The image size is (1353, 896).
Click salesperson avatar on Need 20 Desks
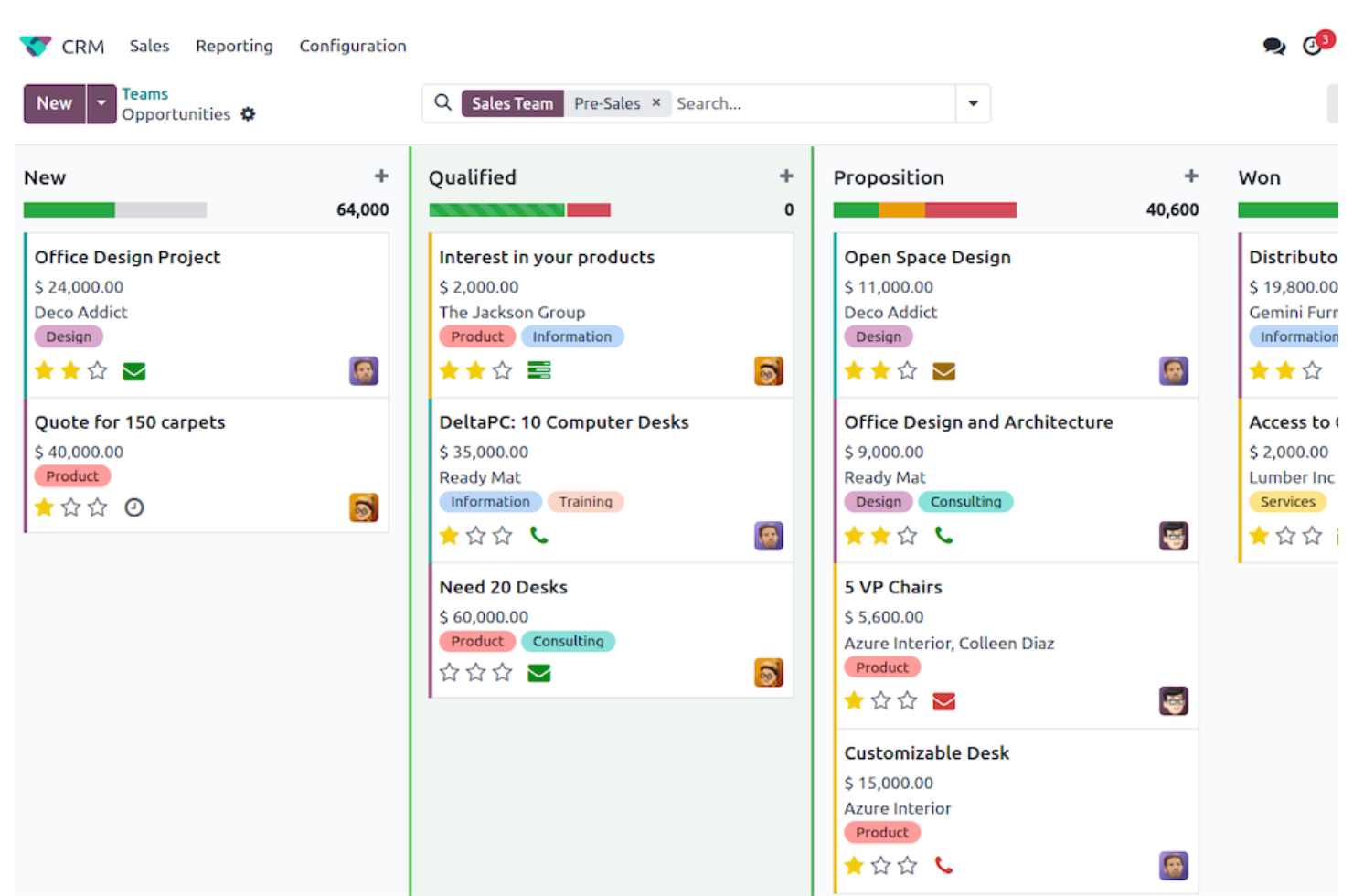[x=769, y=673]
